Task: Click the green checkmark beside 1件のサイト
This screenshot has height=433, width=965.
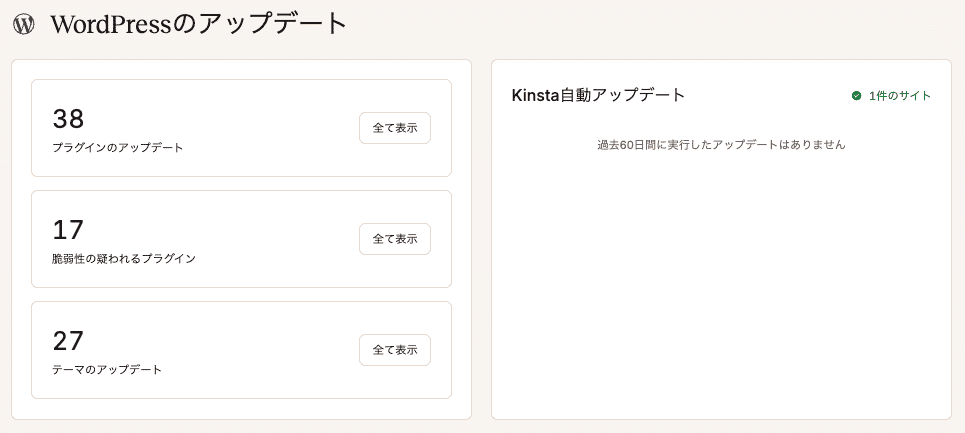Action: tap(856, 95)
